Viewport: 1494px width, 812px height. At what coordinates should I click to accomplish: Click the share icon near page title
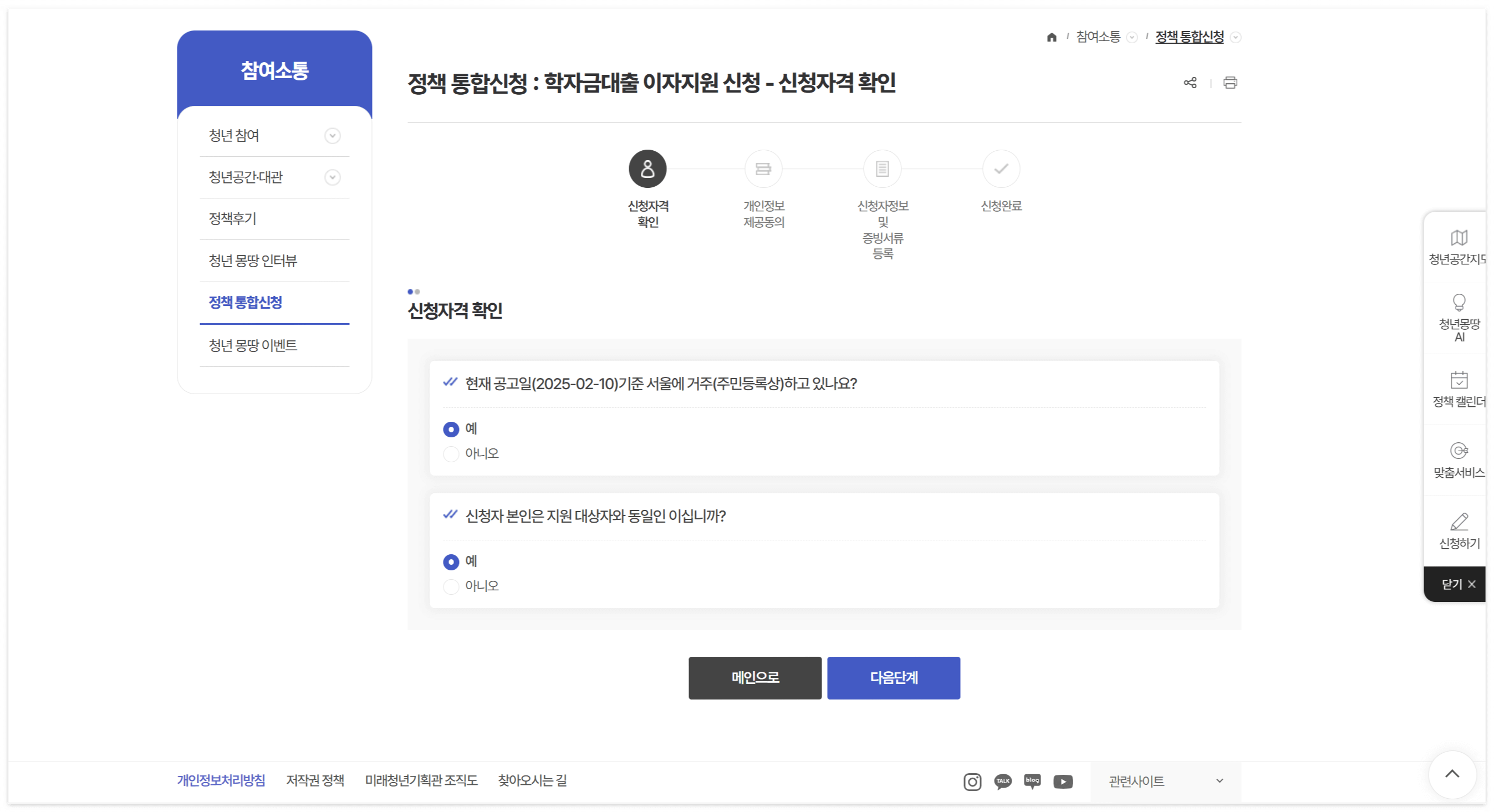(1190, 83)
